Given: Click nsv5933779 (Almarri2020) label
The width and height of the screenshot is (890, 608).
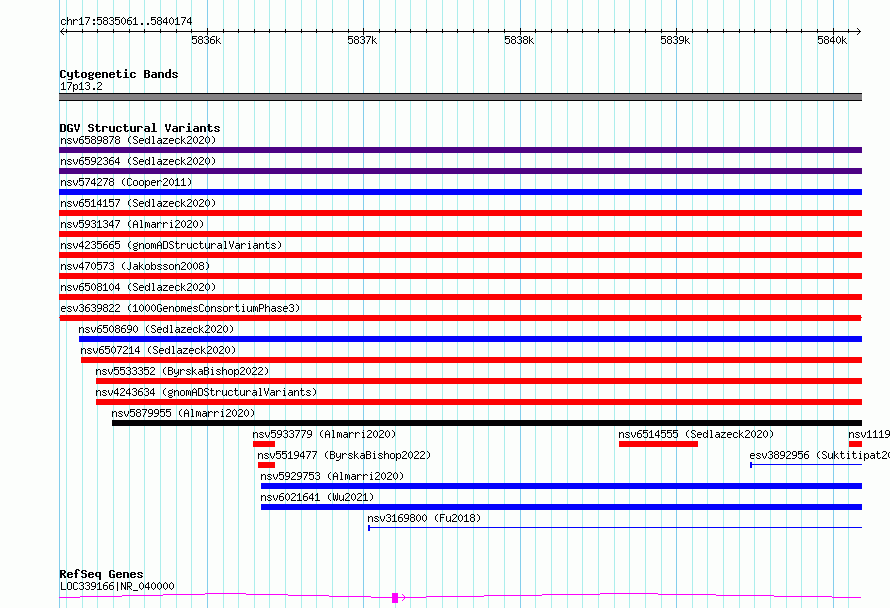Looking at the screenshot, I should coord(324,434).
